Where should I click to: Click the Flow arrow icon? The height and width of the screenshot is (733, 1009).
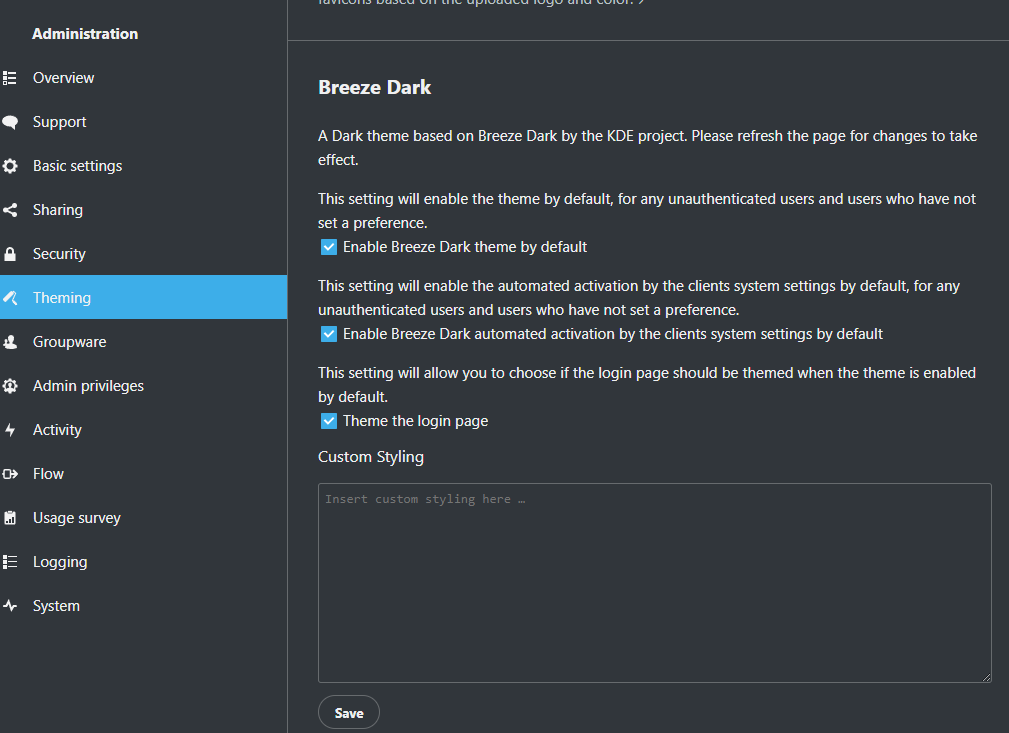click(10, 474)
